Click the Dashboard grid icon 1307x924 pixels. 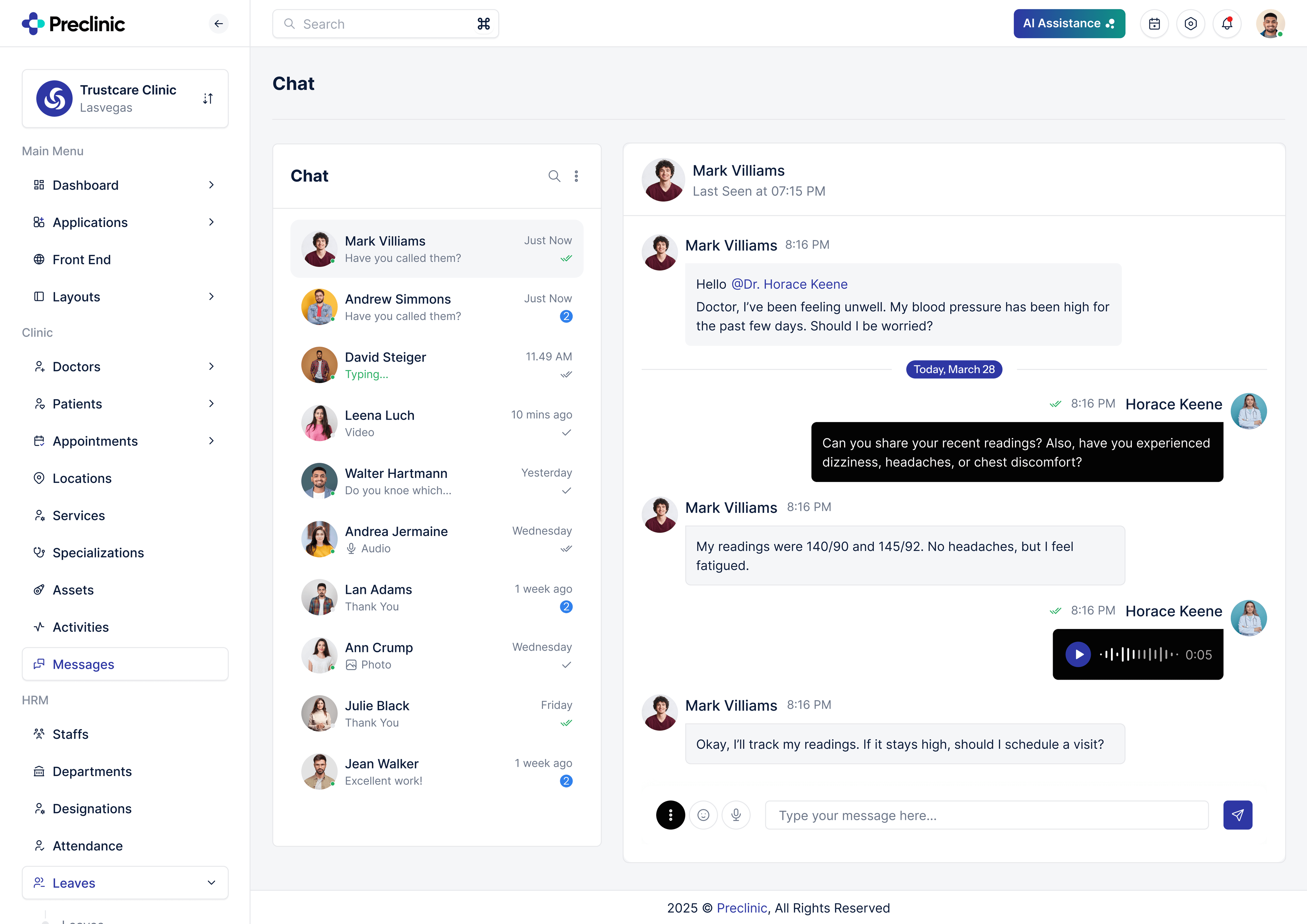[39, 185]
